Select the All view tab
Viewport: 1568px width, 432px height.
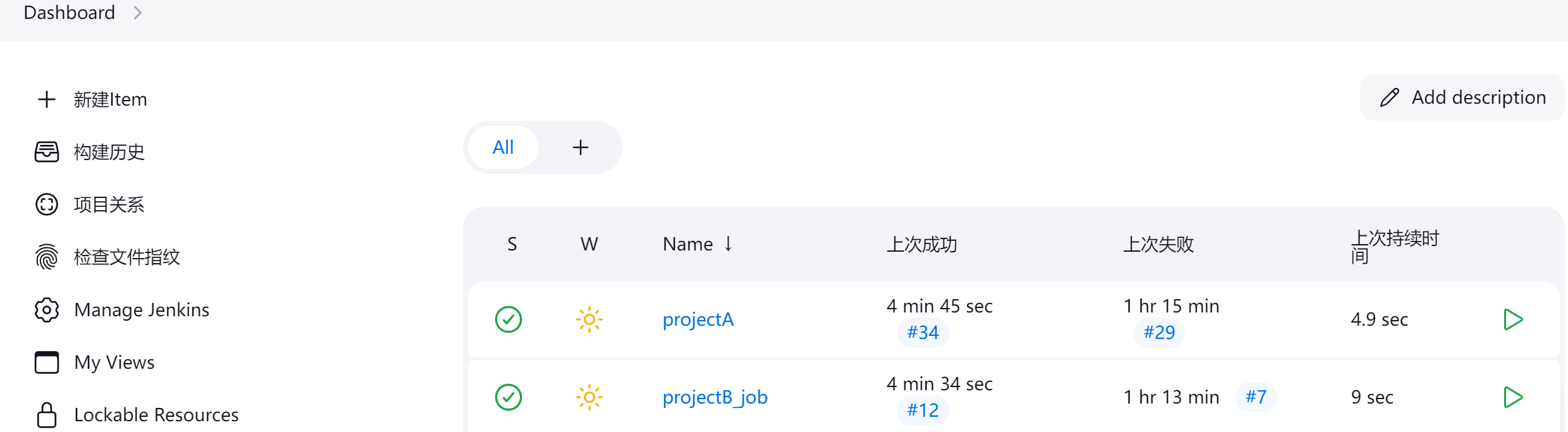pyautogui.click(x=503, y=147)
